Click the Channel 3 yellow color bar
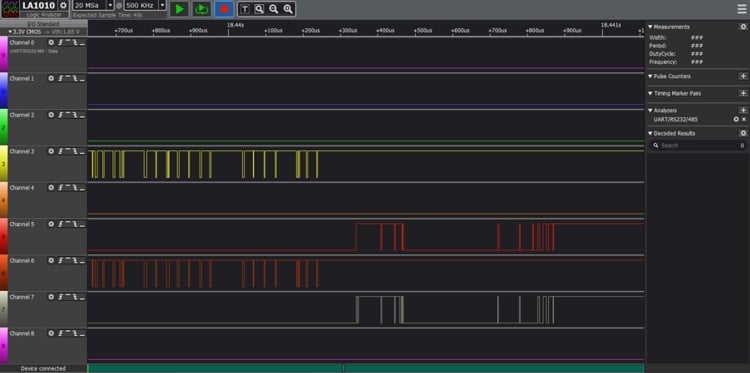Image resolution: width=750 pixels, height=373 pixels. pos(3,164)
